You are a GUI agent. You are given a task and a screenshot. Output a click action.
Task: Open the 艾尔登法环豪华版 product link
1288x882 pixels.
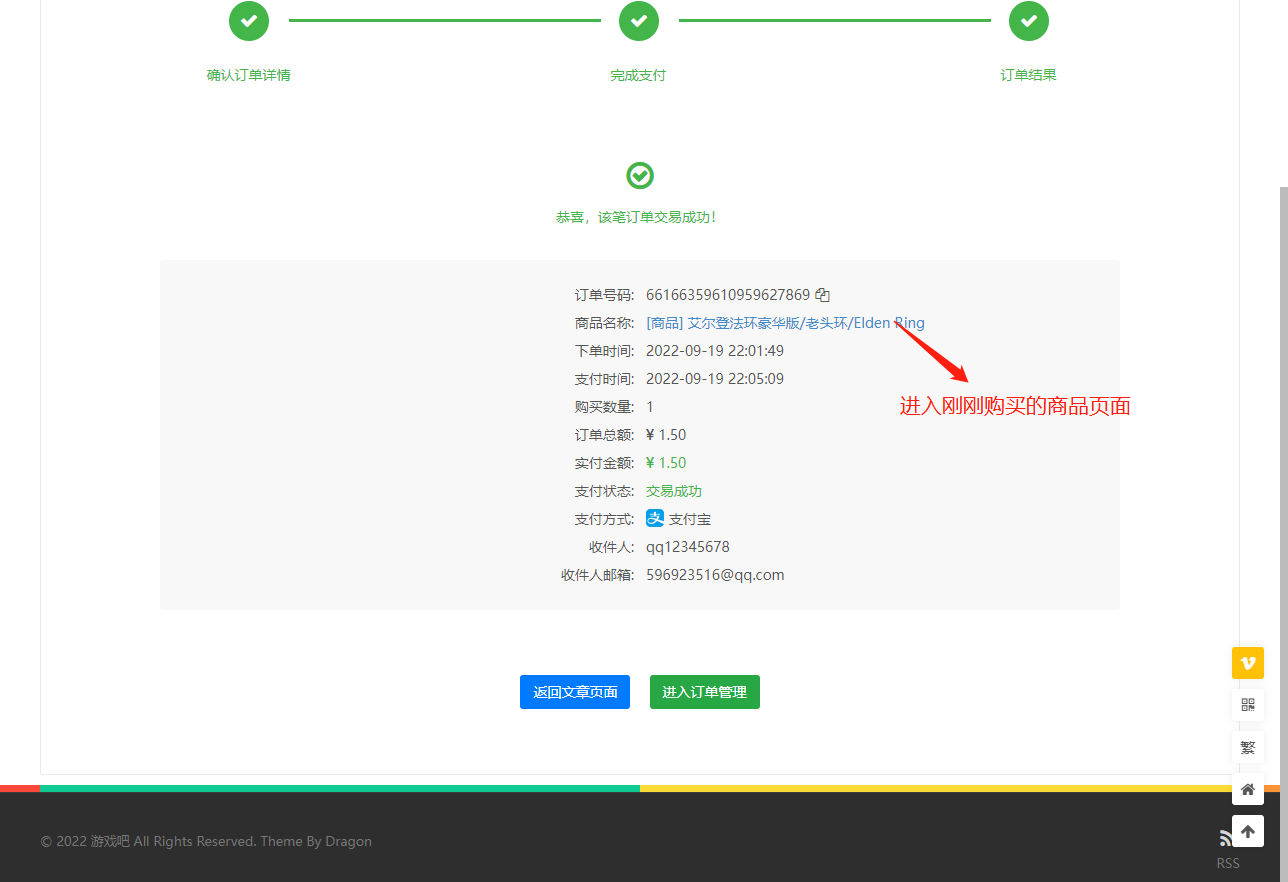pos(785,323)
